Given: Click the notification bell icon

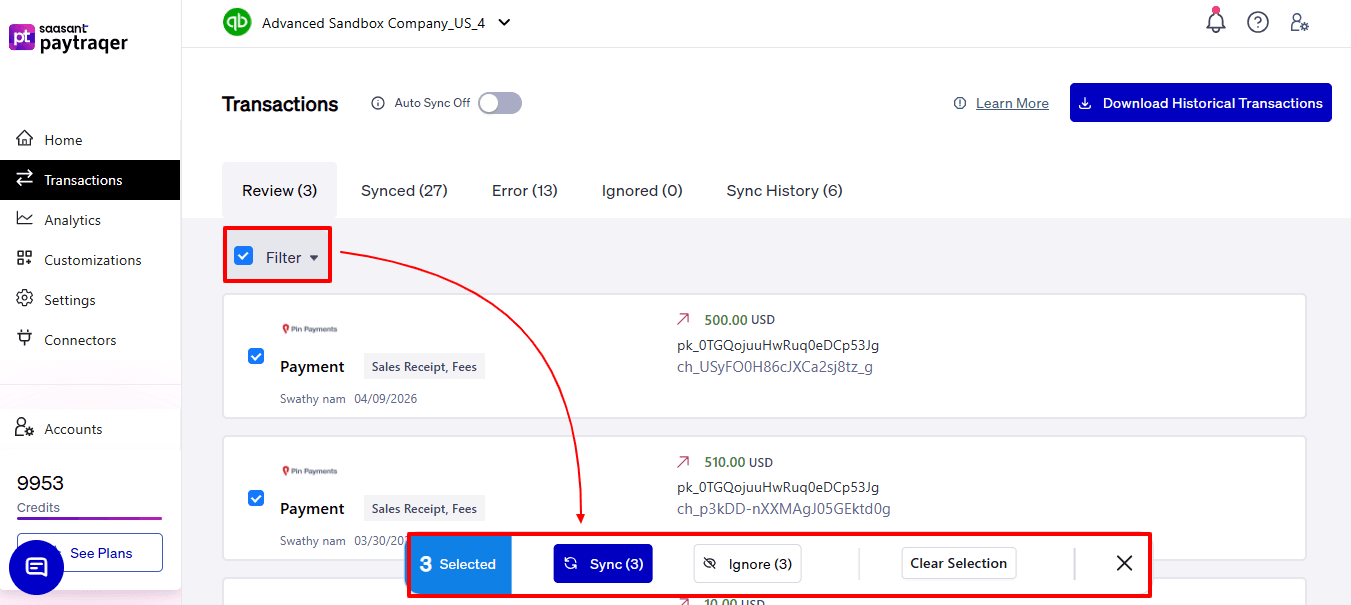Looking at the screenshot, I should 1216,21.
